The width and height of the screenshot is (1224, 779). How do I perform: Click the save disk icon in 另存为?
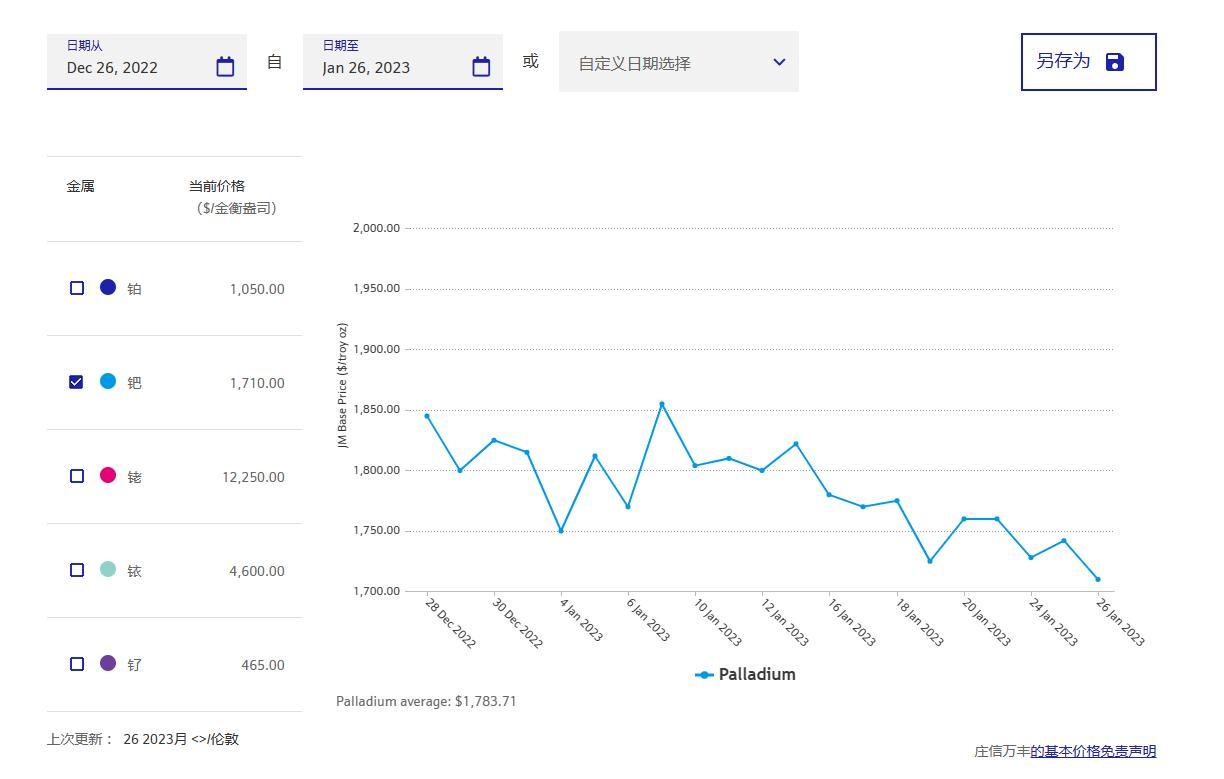pyautogui.click(x=1115, y=62)
